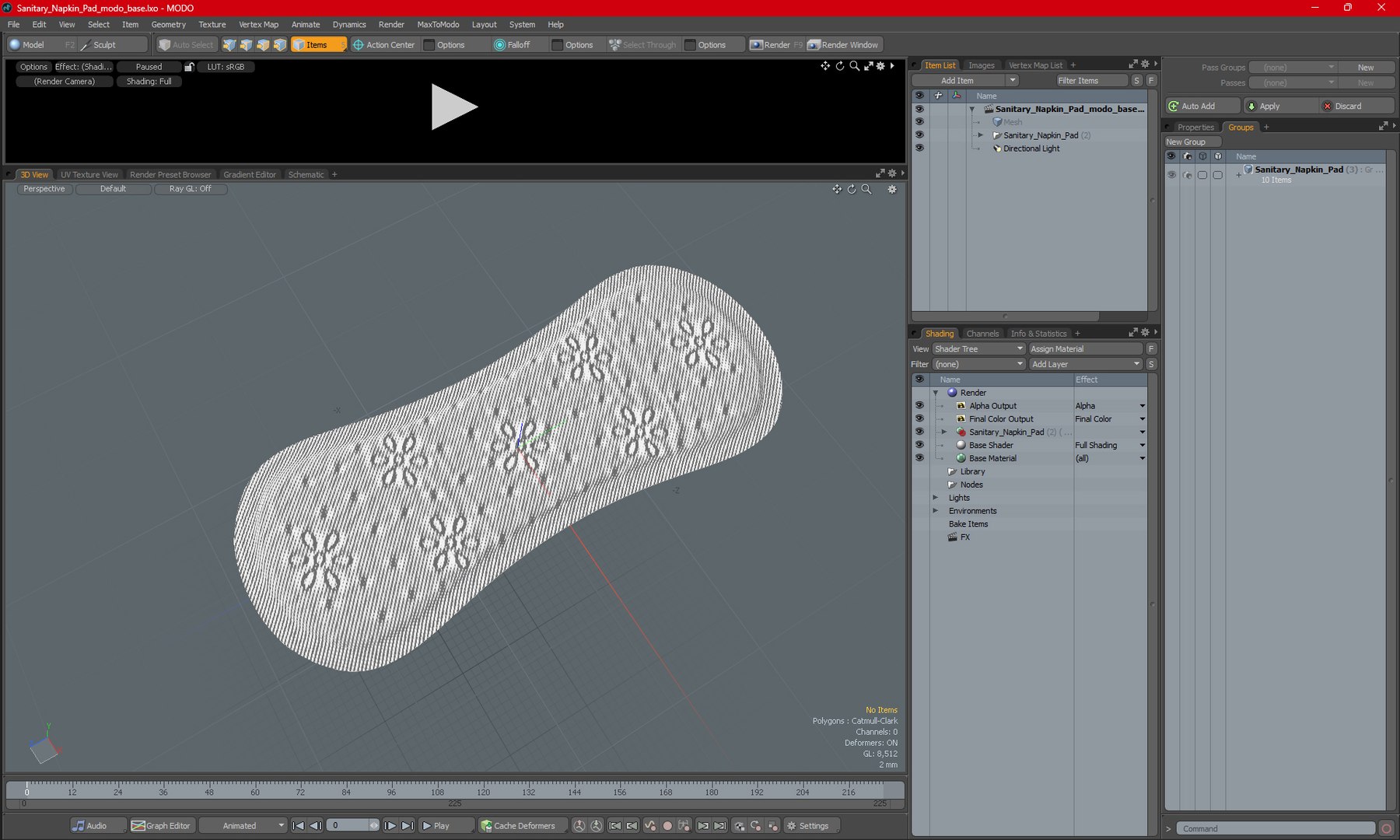The height and width of the screenshot is (840, 1400).
Task: Toggle eye for Sanitary_Napkin_Pad group
Action: 1171,175
